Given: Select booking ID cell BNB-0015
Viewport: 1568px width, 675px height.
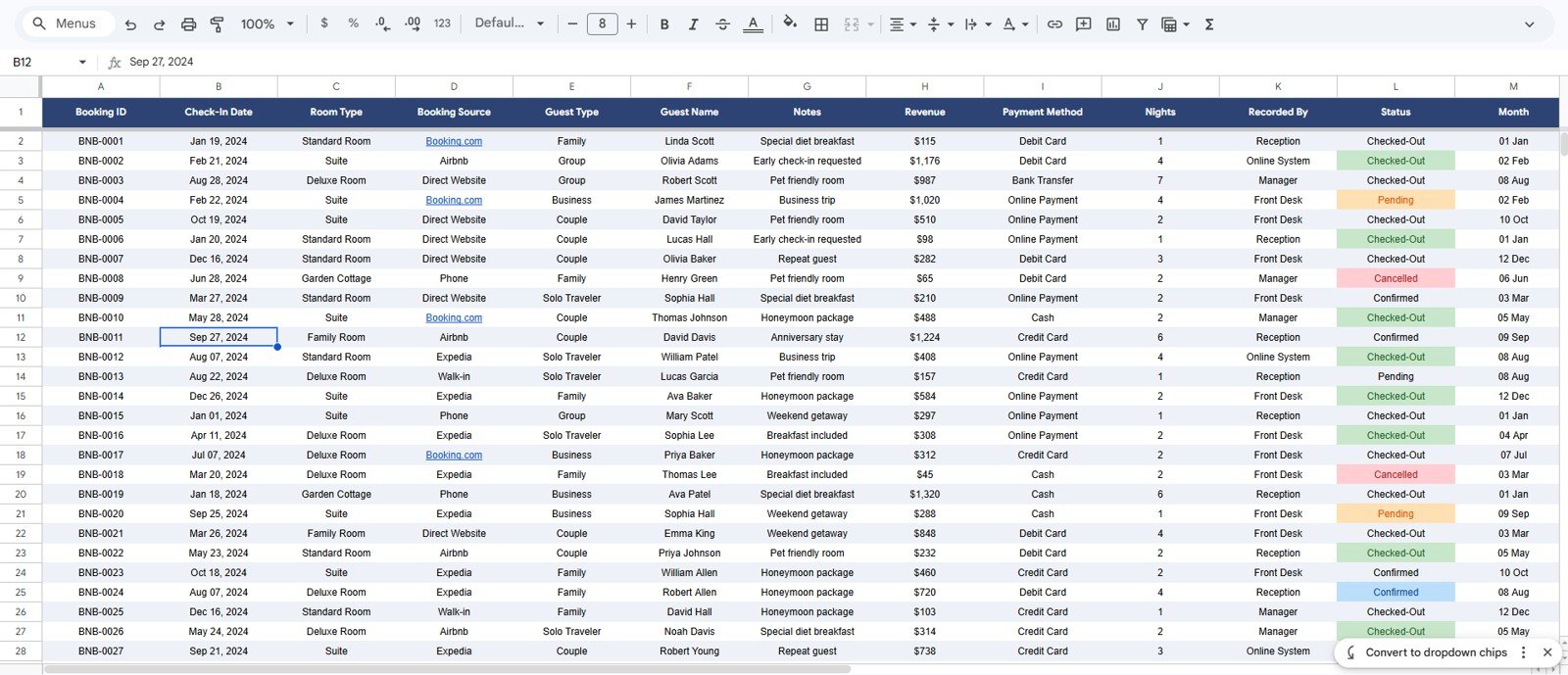Looking at the screenshot, I should [x=101, y=415].
